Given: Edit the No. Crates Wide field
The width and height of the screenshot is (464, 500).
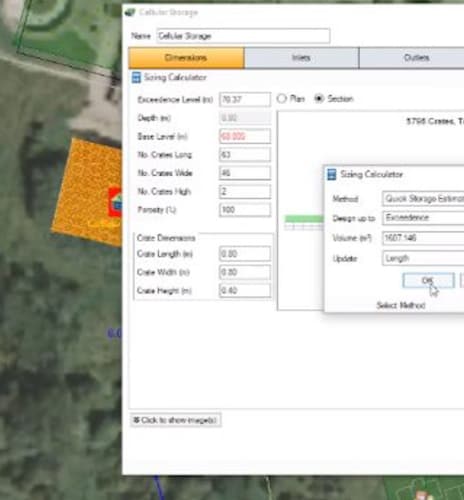Looking at the screenshot, I should click(x=245, y=173).
